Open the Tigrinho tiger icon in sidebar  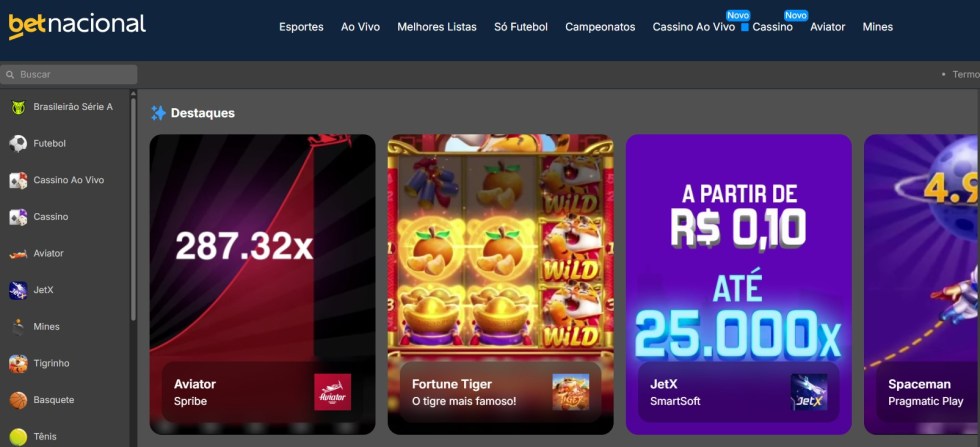[18, 363]
